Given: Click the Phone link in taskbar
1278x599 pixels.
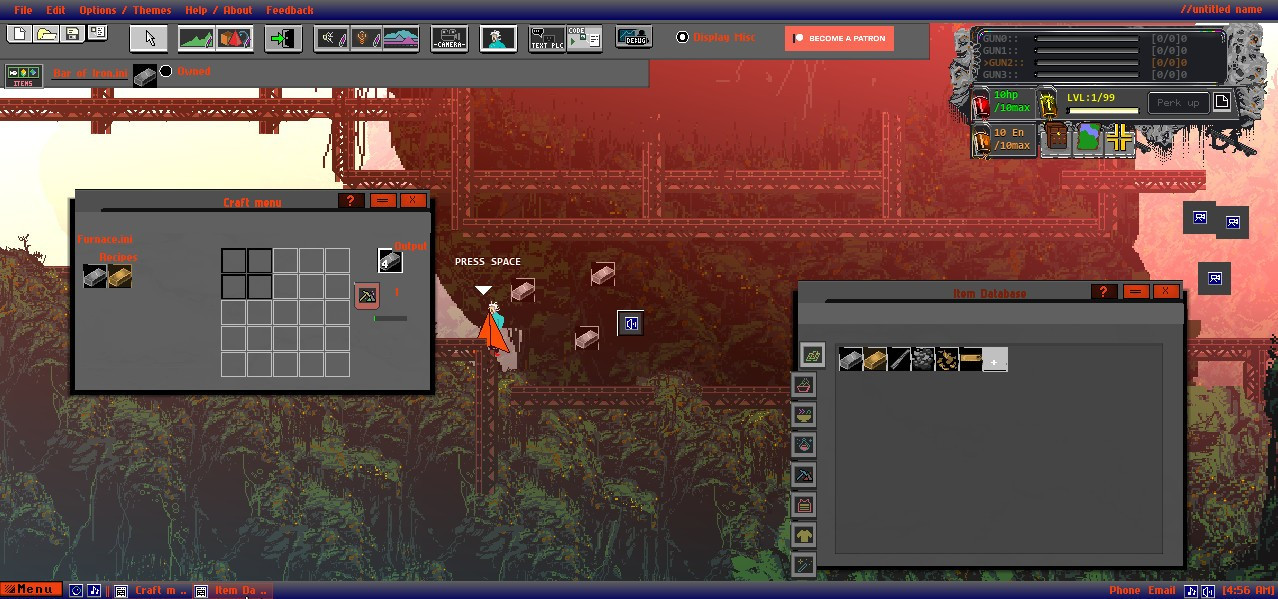Looking at the screenshot, I should click(1125, 590).
